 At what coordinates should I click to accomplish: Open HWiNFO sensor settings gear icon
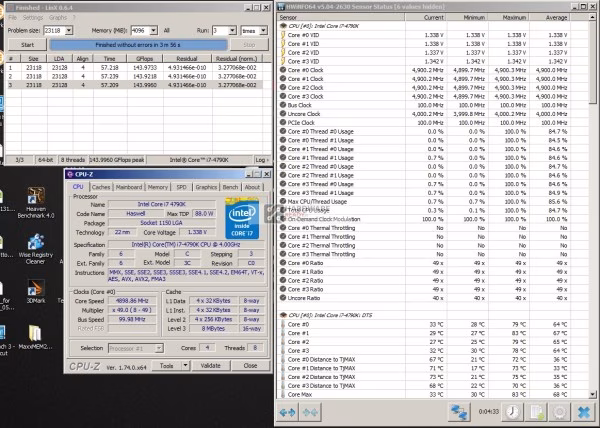pyautogui.click(x=559, y=412)
